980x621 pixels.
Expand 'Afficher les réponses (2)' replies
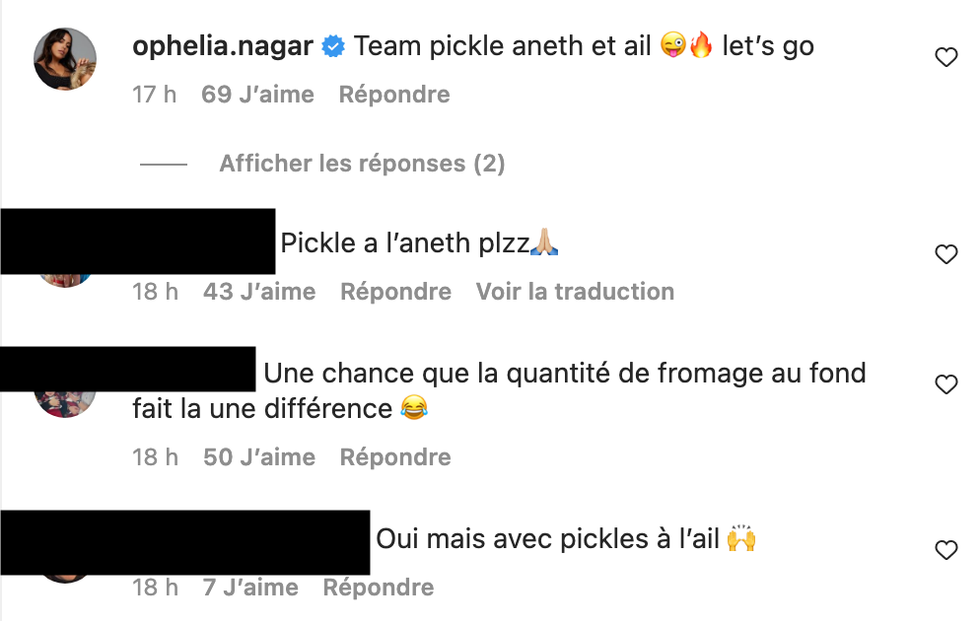tap(362, 163)
